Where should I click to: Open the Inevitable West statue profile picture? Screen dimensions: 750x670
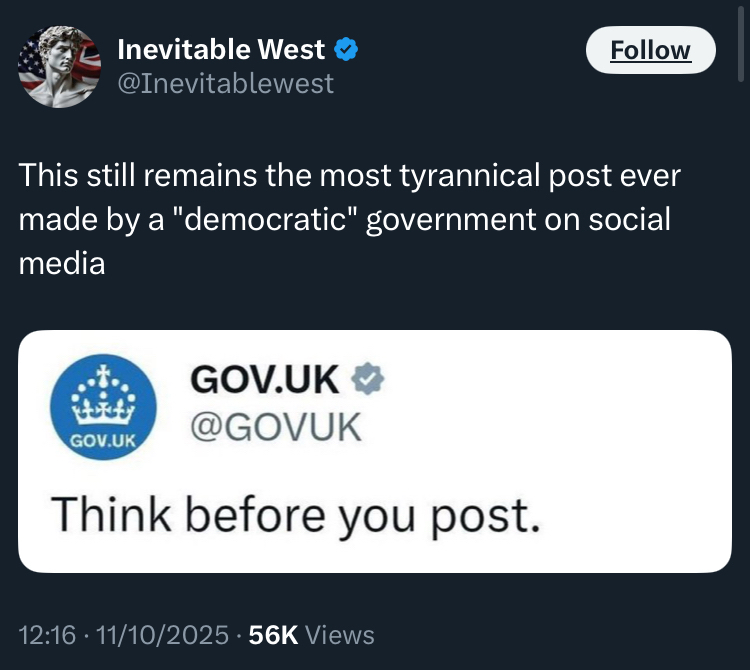coord(60,65)
